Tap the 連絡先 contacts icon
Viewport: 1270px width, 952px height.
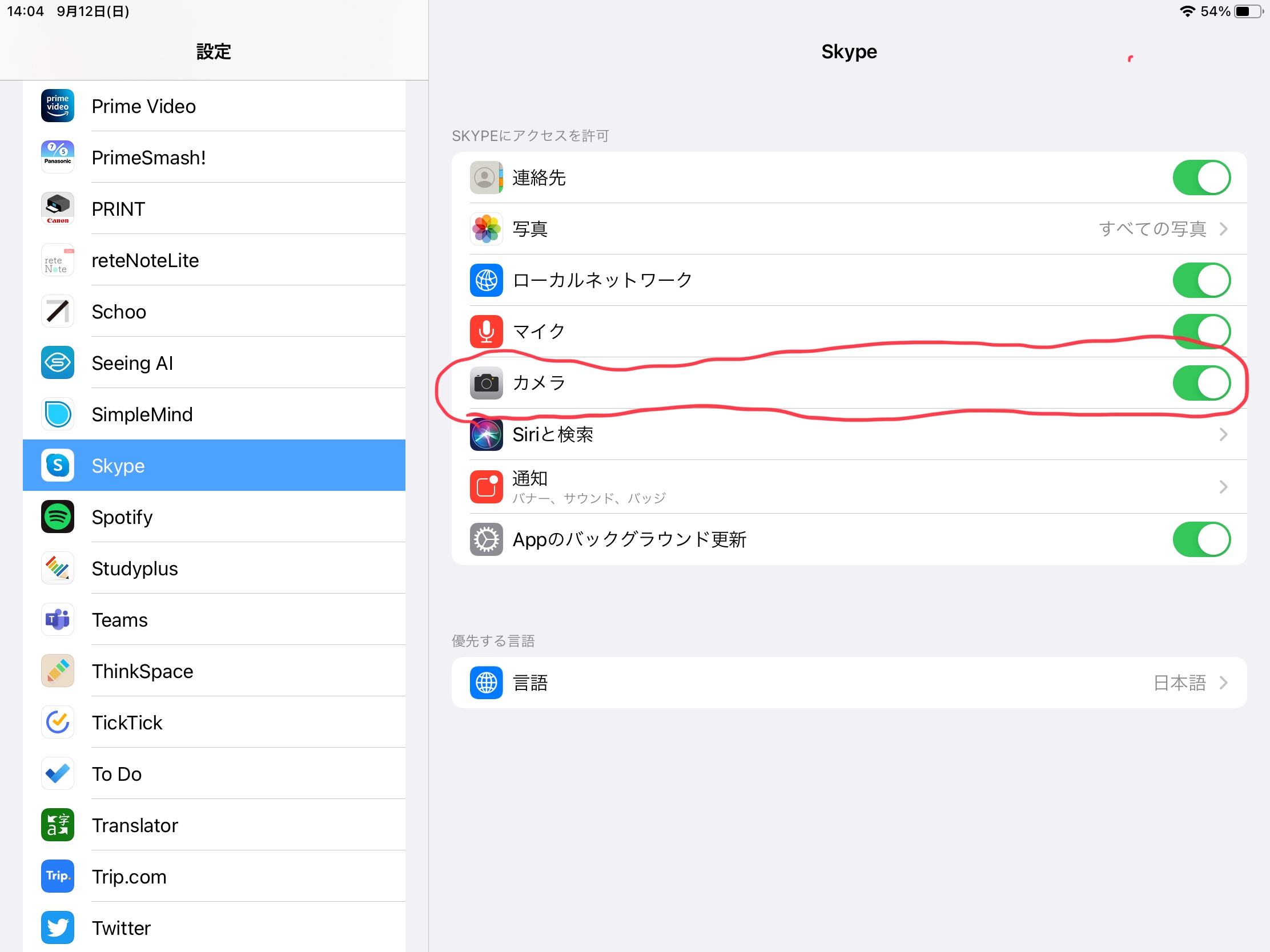pos(487,178)
